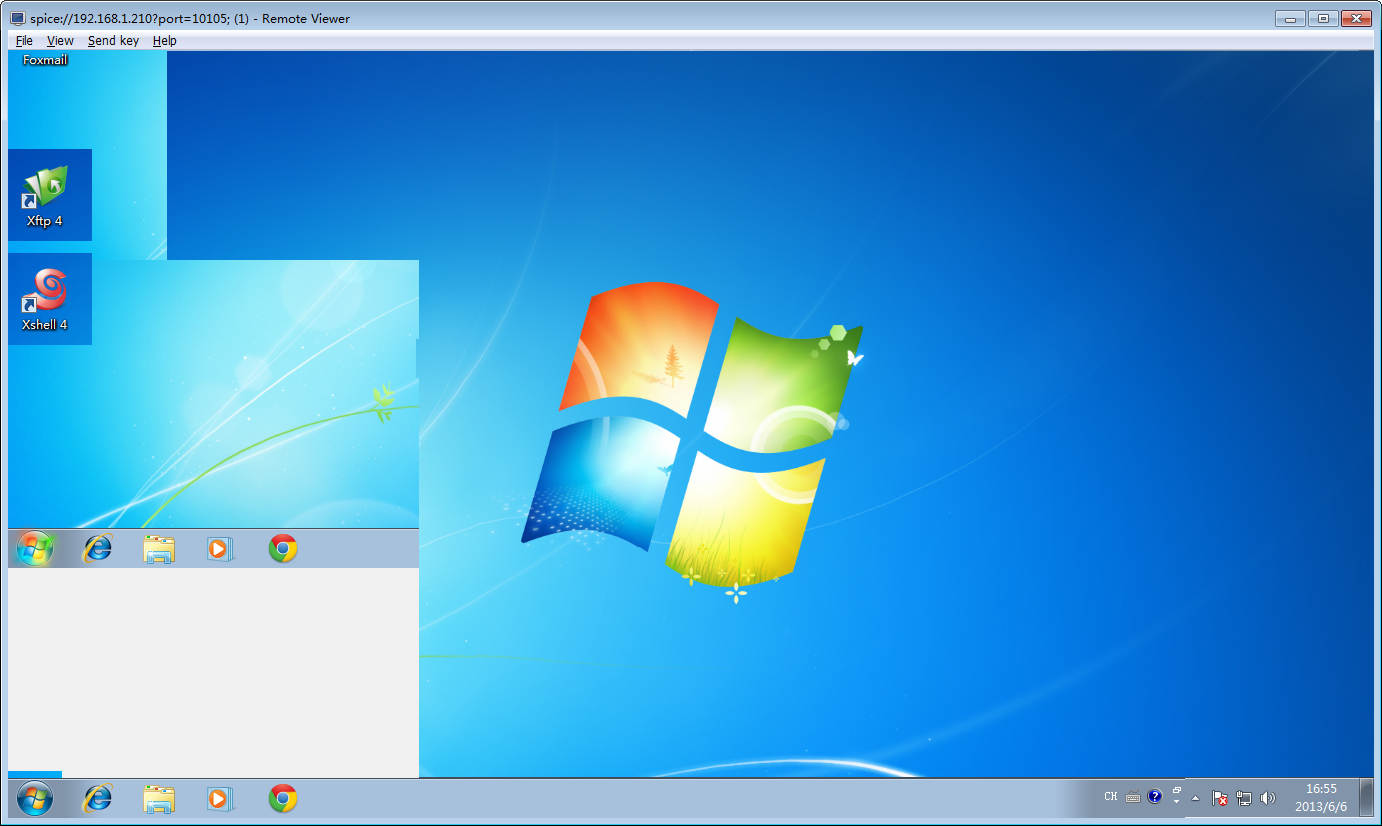This screenshot has height=826, width=1382.
Task: Click Explorer folder in duplicated upper taskbar strip
Action: (x=159, y=548)
